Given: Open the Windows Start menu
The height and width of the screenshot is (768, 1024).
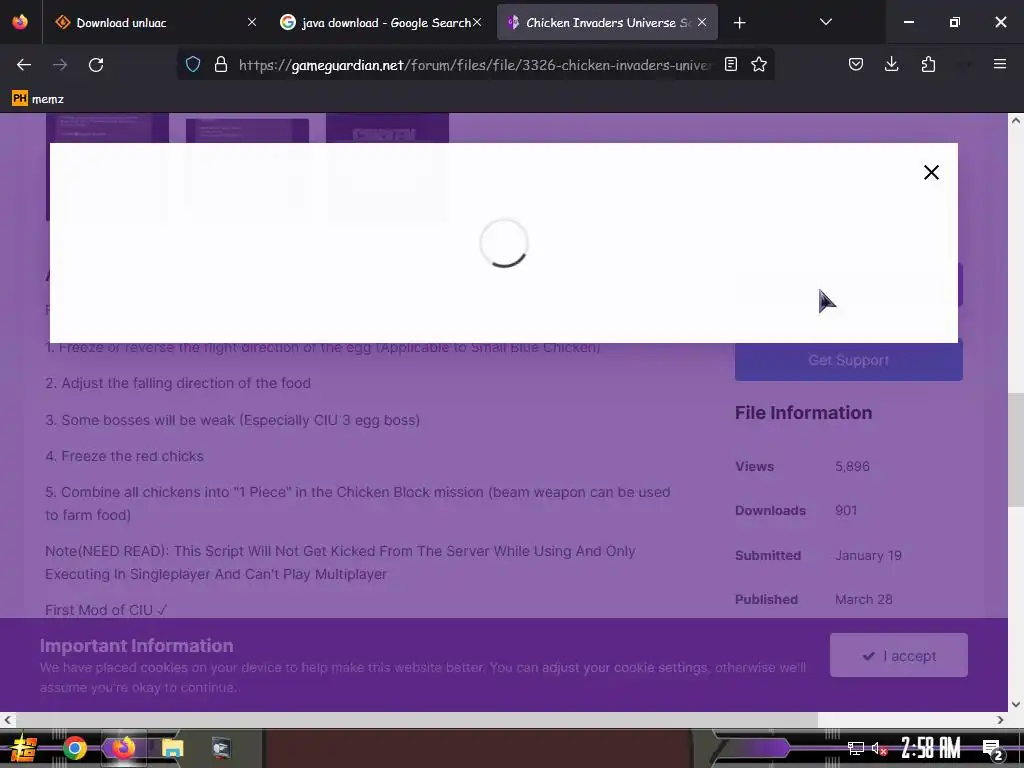Looking at the screenshot, I should point(24,748).
